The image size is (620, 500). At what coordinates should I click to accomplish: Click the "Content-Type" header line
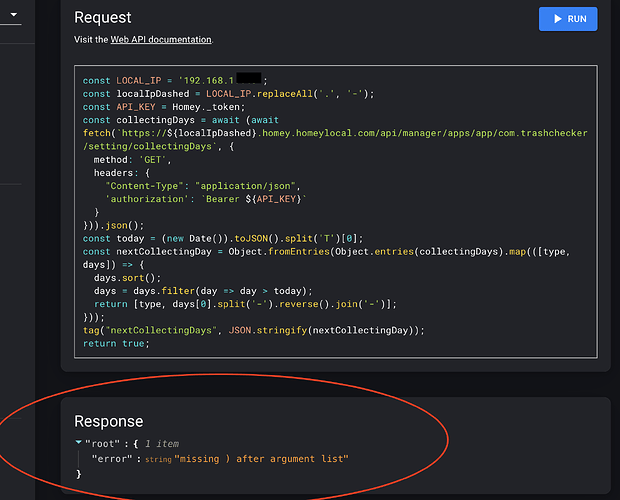point(202,186)
